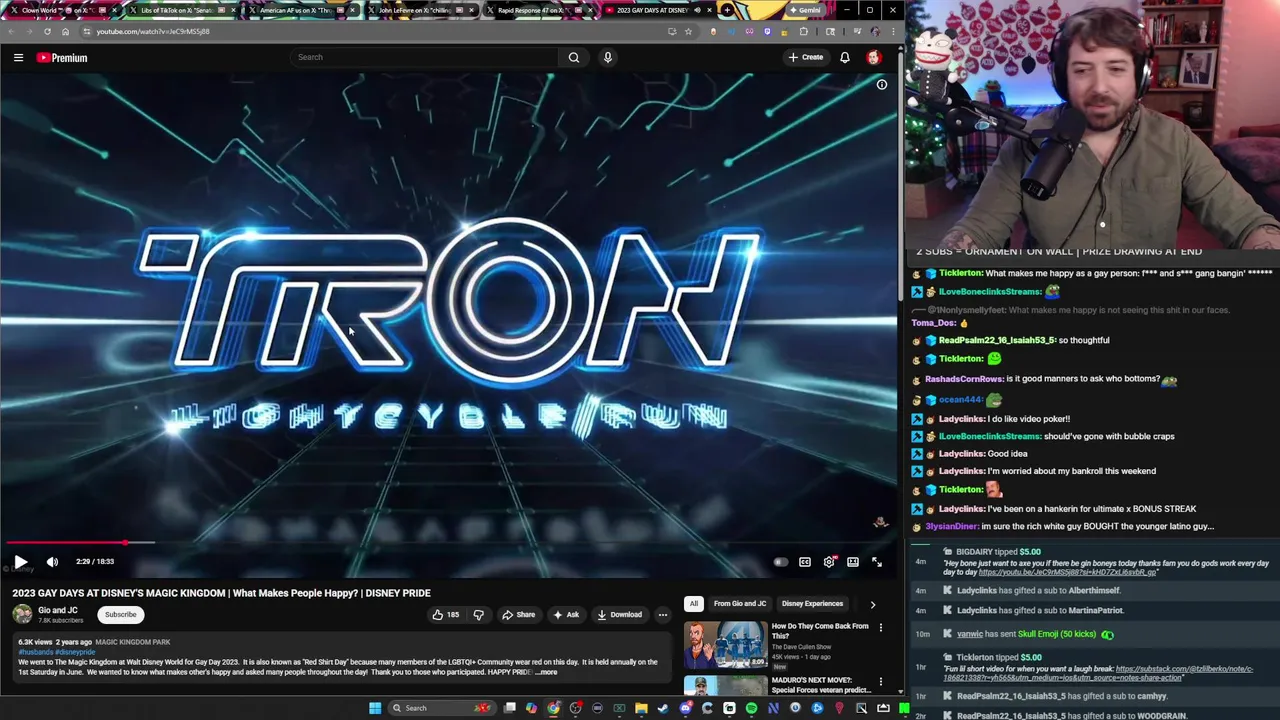Open the YouTube guide hamburger menu
Viewport: 1280px width, 720px height.
(18, 58)
